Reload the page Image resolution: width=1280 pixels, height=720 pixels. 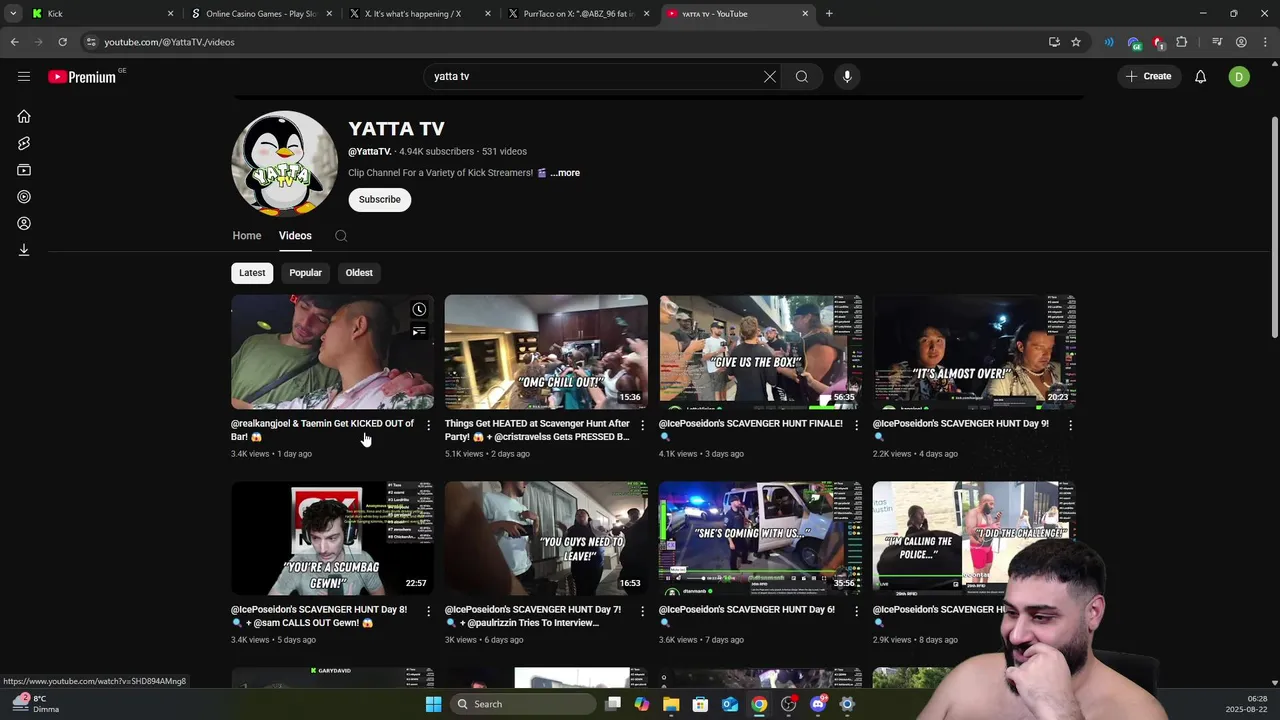coord(62,42)
